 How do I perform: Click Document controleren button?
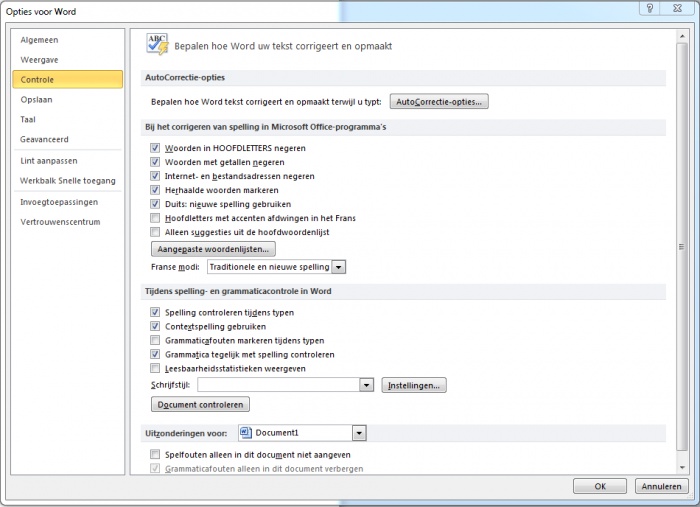[x=200, y=404]
